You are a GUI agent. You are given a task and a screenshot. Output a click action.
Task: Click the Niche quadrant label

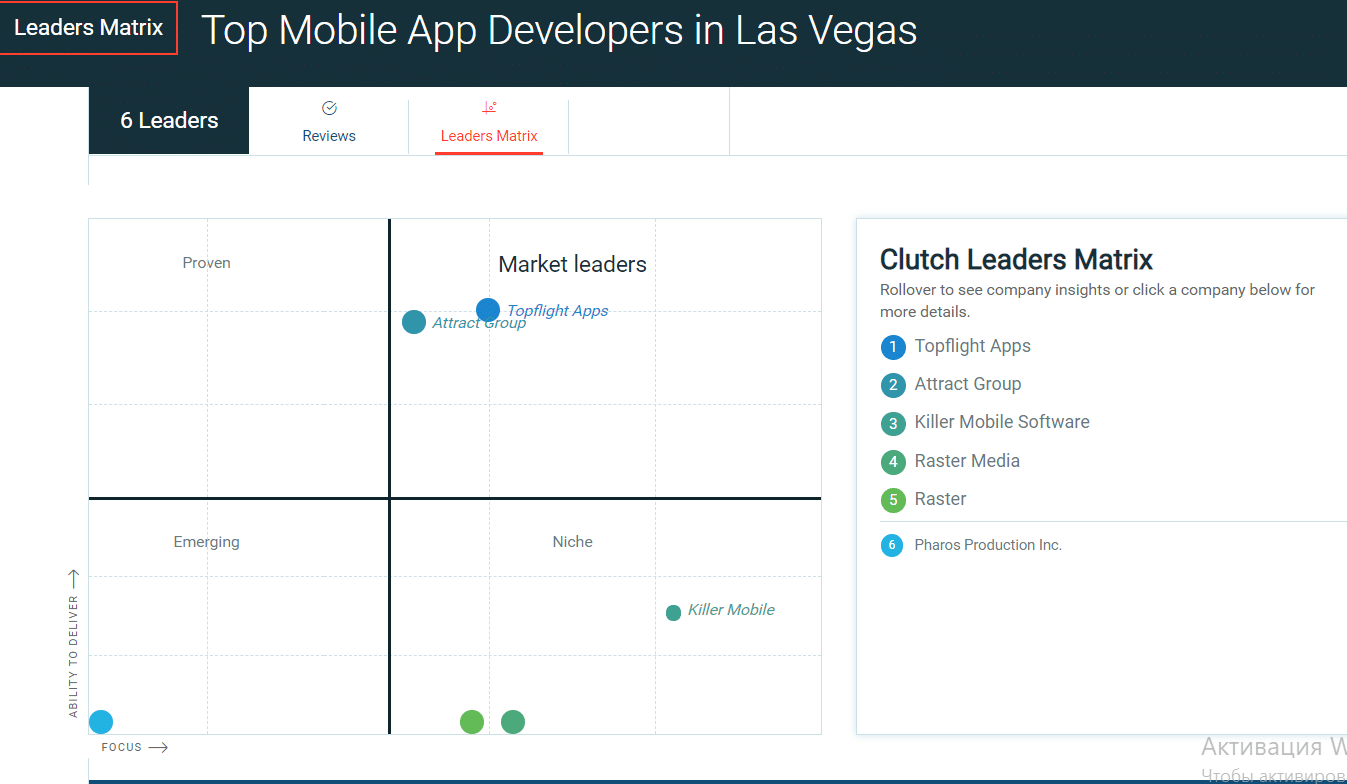pyautogui.click(x=572, y=542)
